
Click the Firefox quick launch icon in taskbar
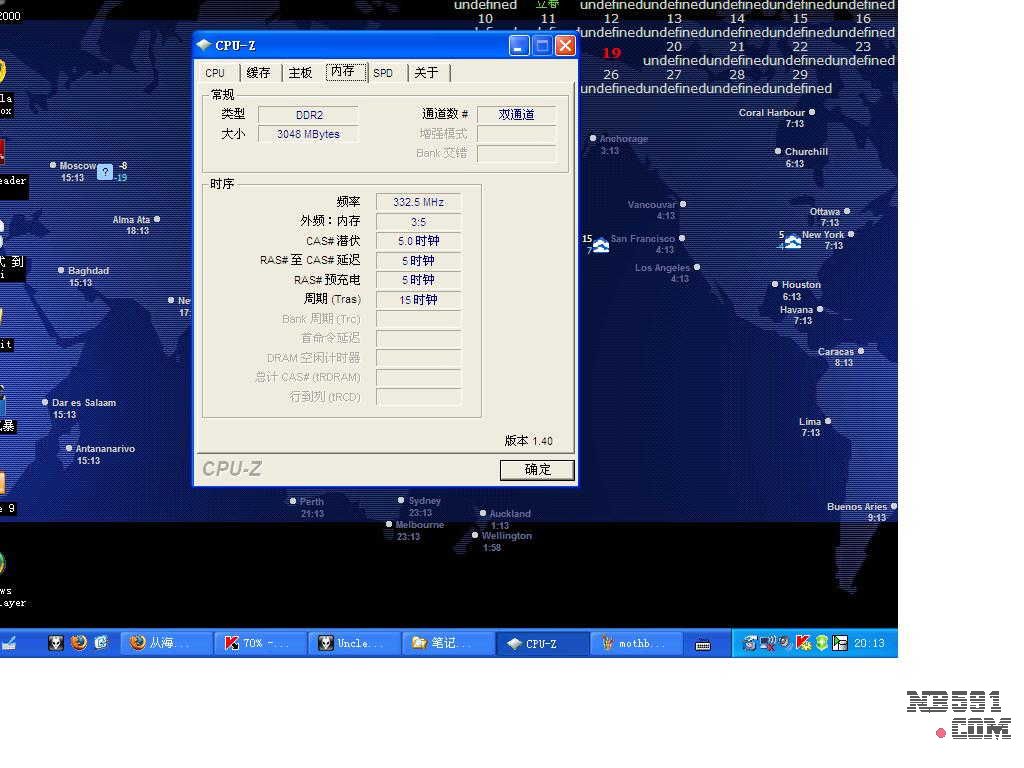tap(79, 643)
